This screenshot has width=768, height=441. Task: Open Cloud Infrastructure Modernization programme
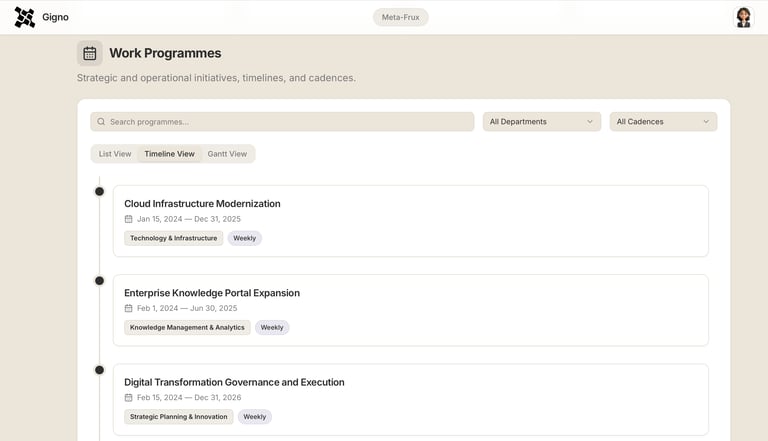click(202, 203)
